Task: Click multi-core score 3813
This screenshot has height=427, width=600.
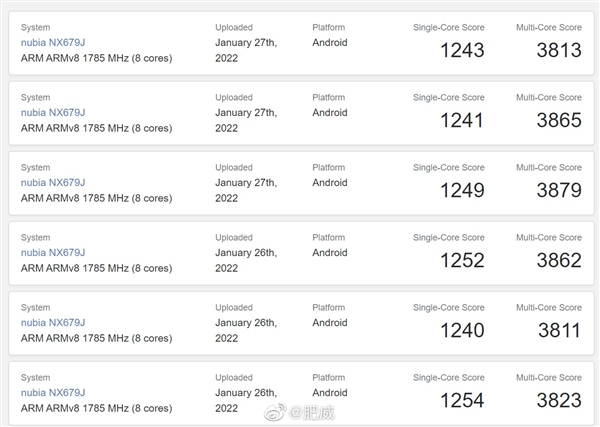Action: 559,50
